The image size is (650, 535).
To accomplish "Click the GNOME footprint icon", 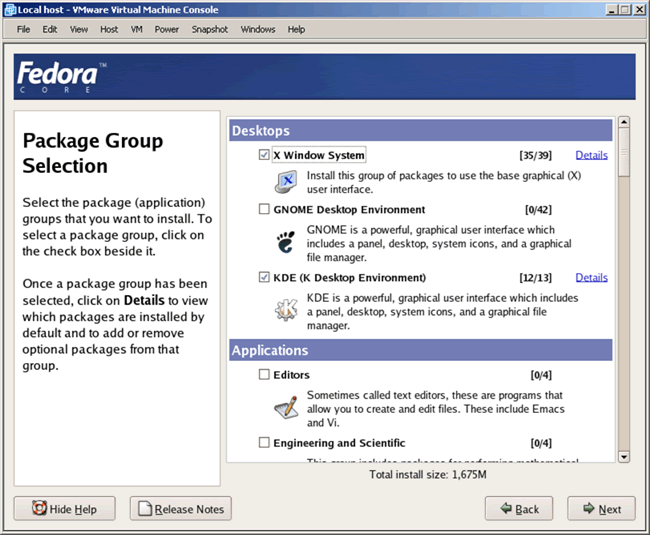I will point(287,241).
